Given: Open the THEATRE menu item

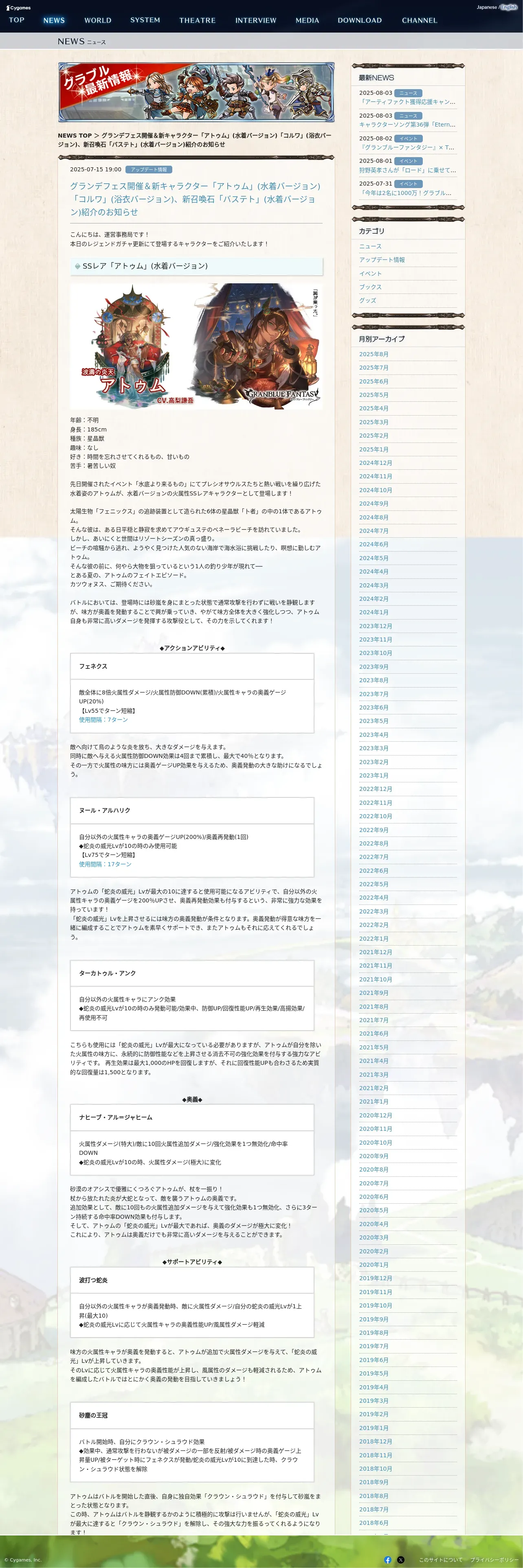Looking at the screenshot, I should point(197,20).
